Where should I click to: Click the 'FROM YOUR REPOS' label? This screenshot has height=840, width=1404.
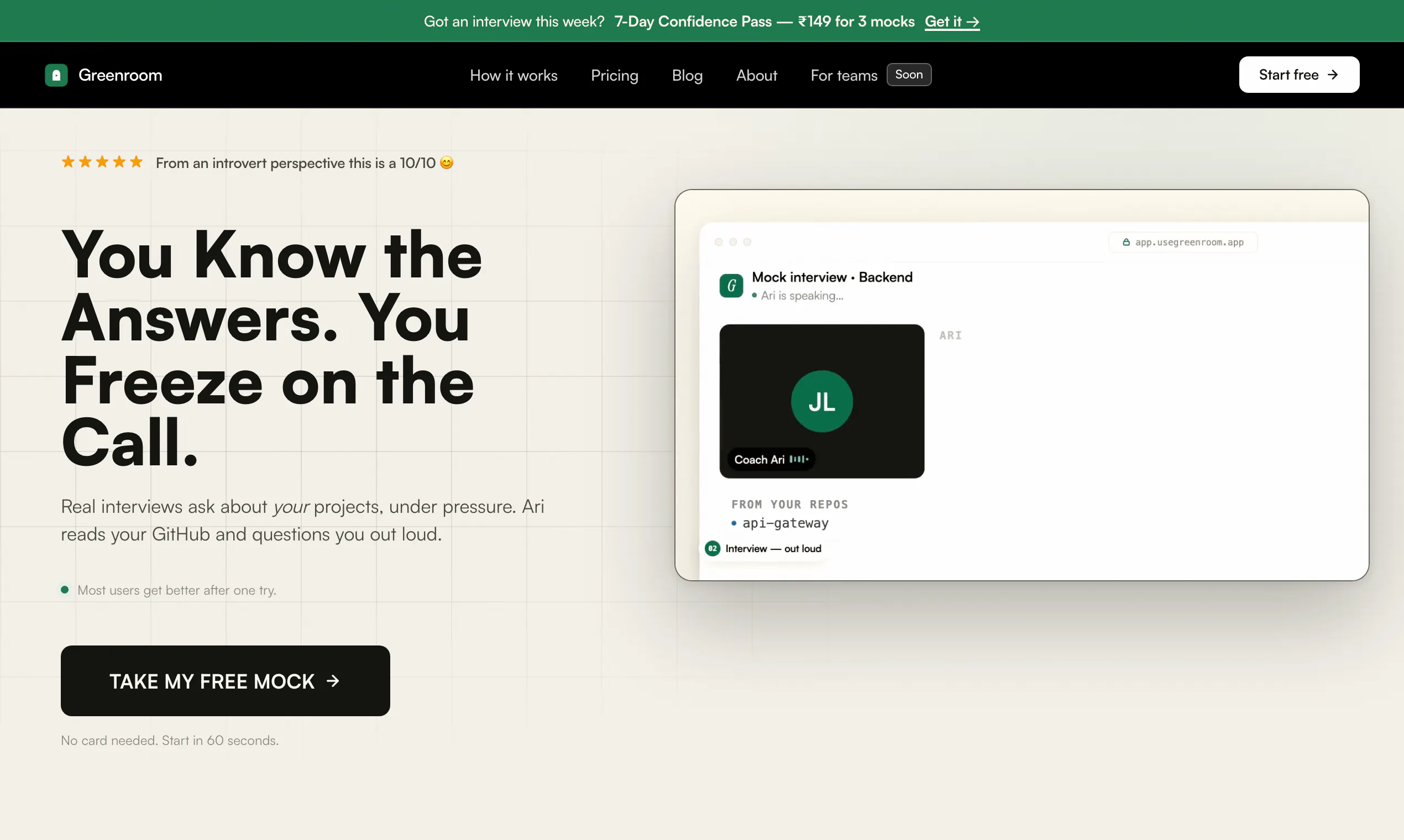(x=789, y=504)
